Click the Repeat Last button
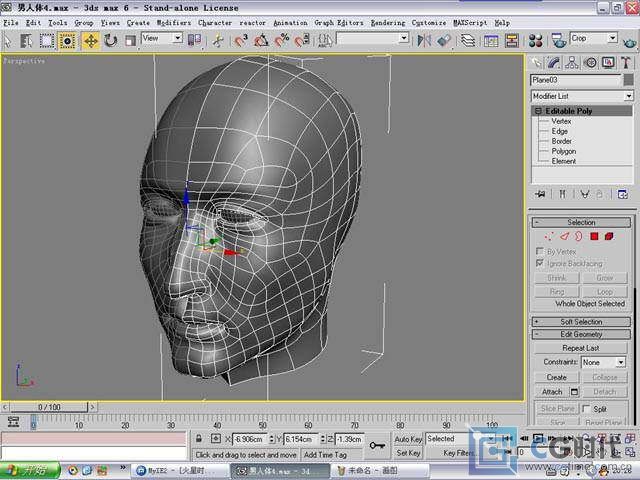 pyautogui.click(x=580, y=348)
